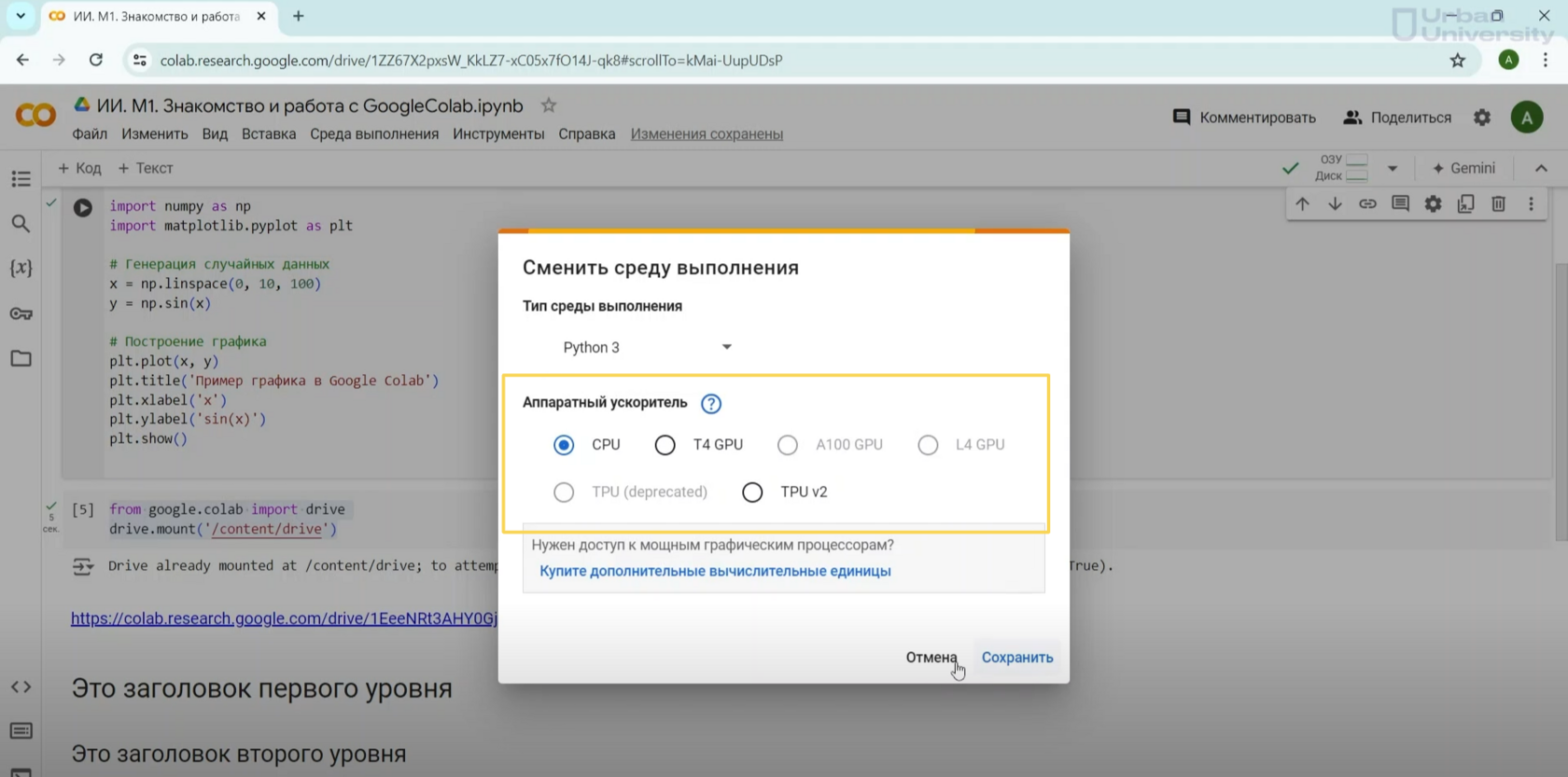
Task: Open the Среда выполнения menu
Action: pos(373,134)
